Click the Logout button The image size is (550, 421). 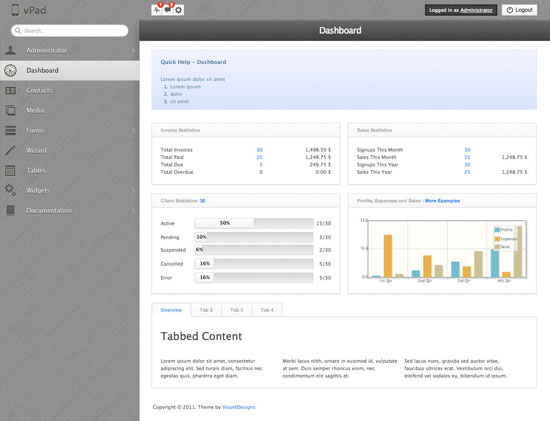click(x=519, y=10)
